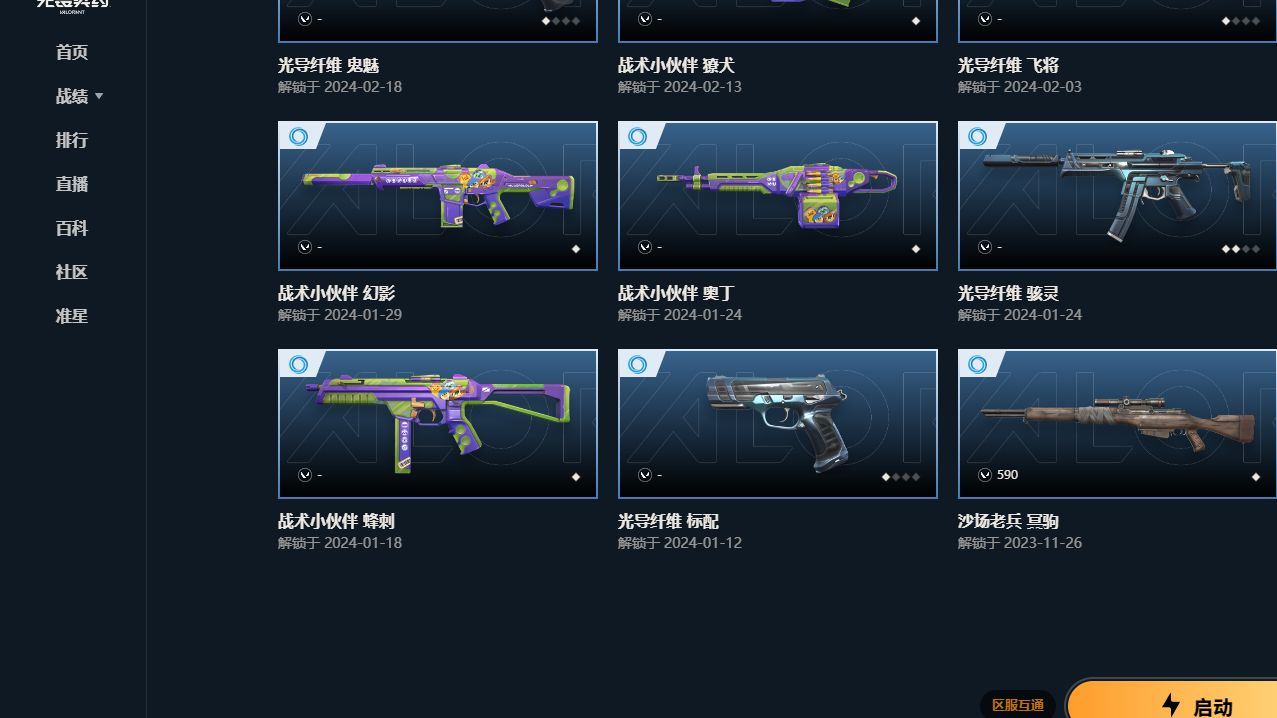Viewport: 1277px width, 718px height.
Task: Open 社区 sidebar entry
Action: coord(72,272)
